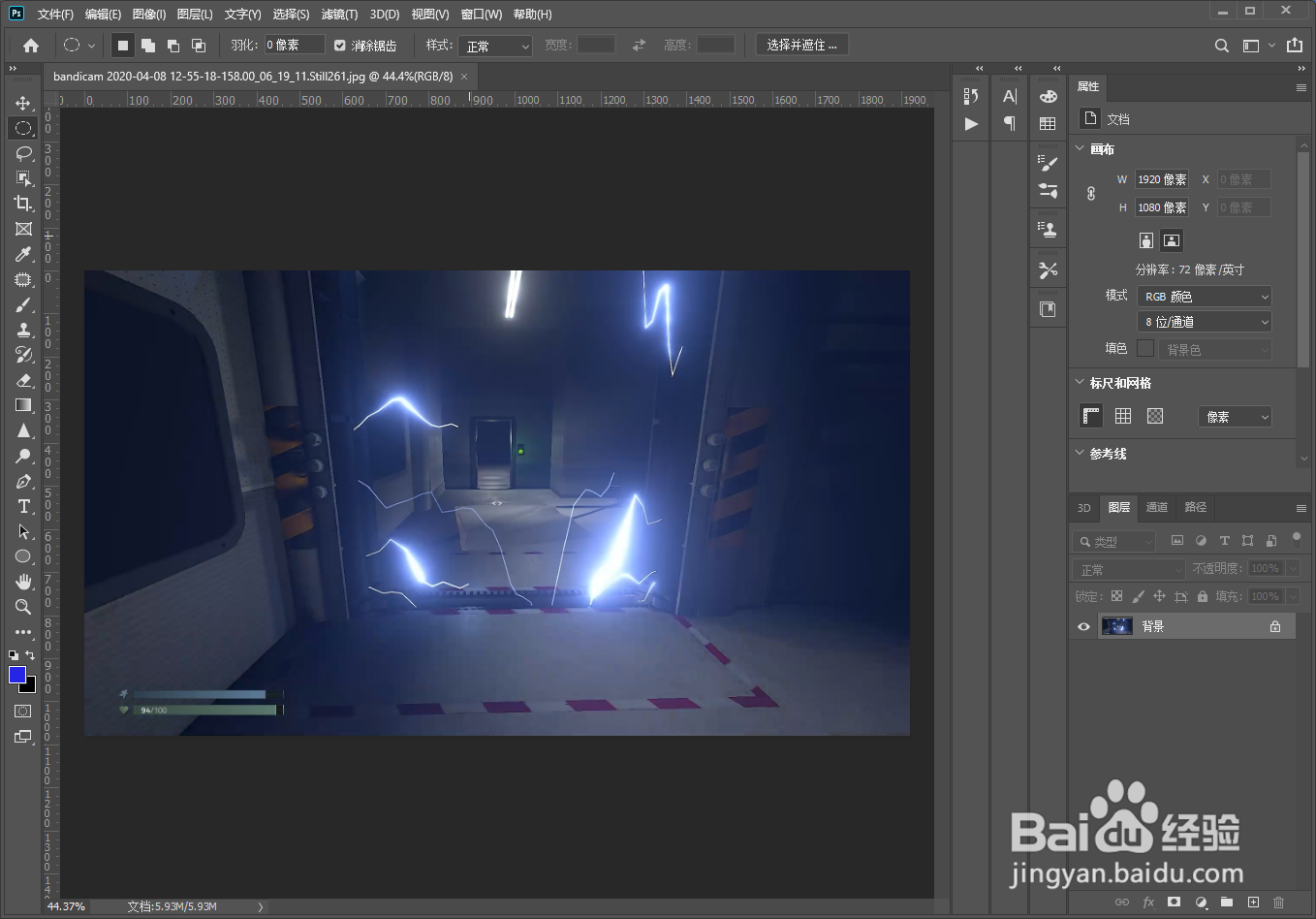Open the search icon in options bar
The height and width of the screenshot is (919, 1316).
click(x=1222, y=46)
